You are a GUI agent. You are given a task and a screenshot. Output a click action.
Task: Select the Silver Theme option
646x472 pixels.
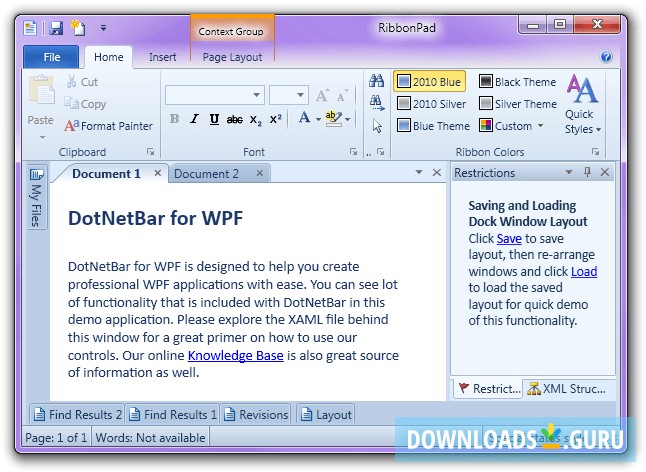coord(518,103)
